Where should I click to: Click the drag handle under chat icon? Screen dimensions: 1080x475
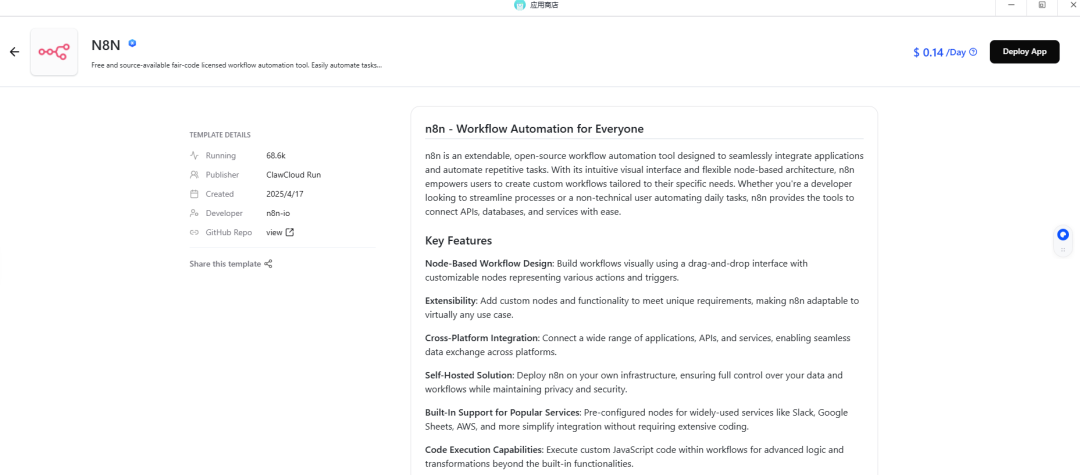pos(1063,251)
